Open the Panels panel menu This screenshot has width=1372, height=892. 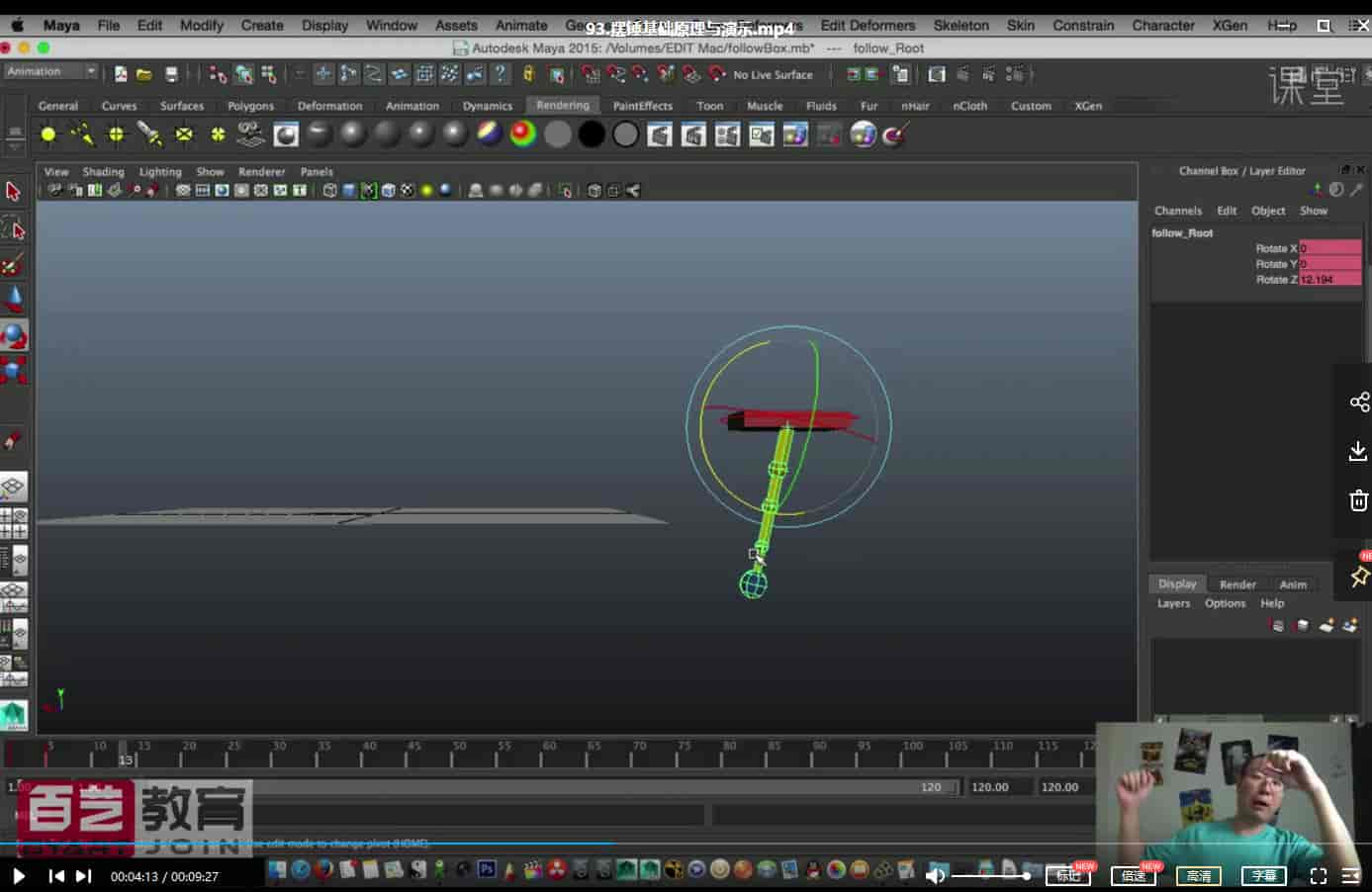tap(317, 172)
